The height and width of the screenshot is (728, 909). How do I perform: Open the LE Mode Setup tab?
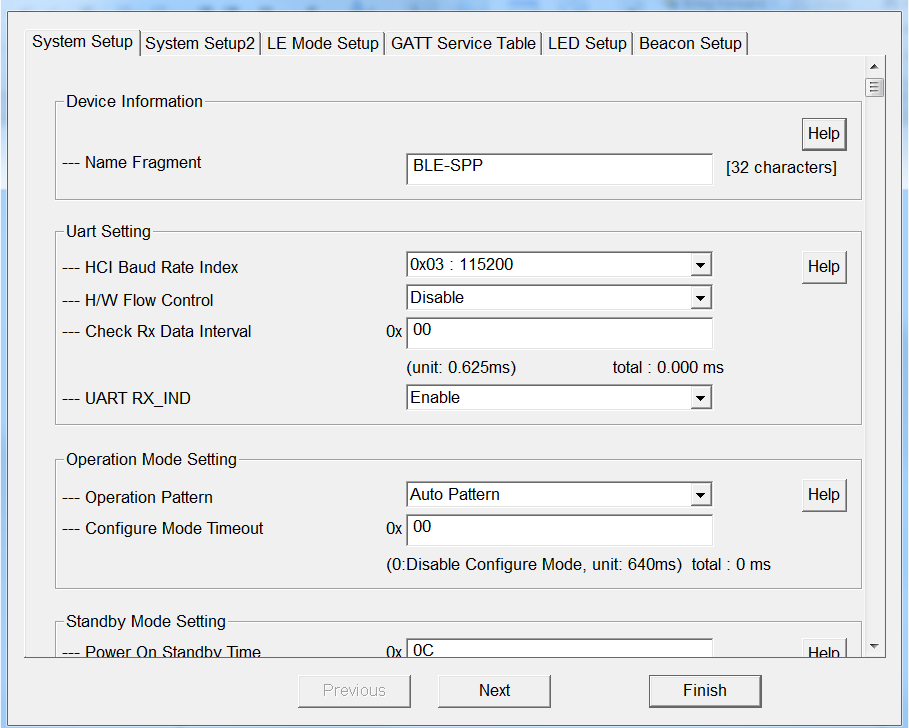point(322,44)
